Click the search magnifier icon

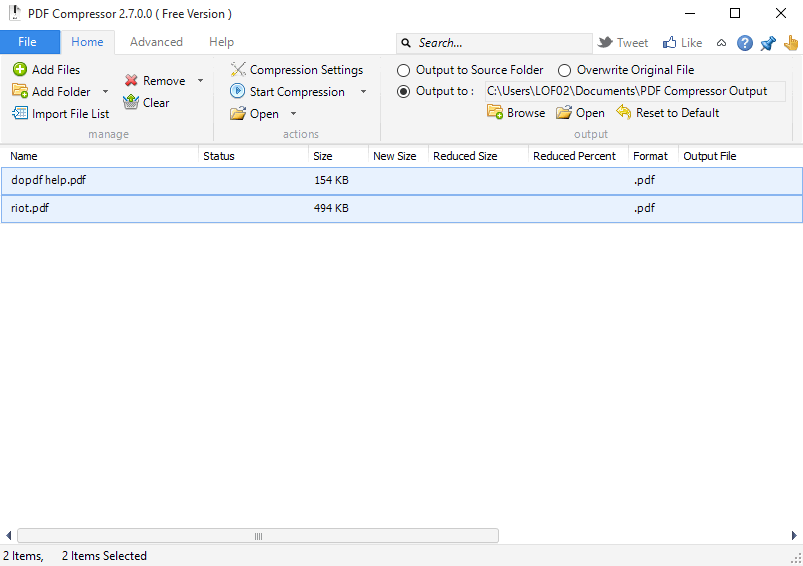pos(406,43)
